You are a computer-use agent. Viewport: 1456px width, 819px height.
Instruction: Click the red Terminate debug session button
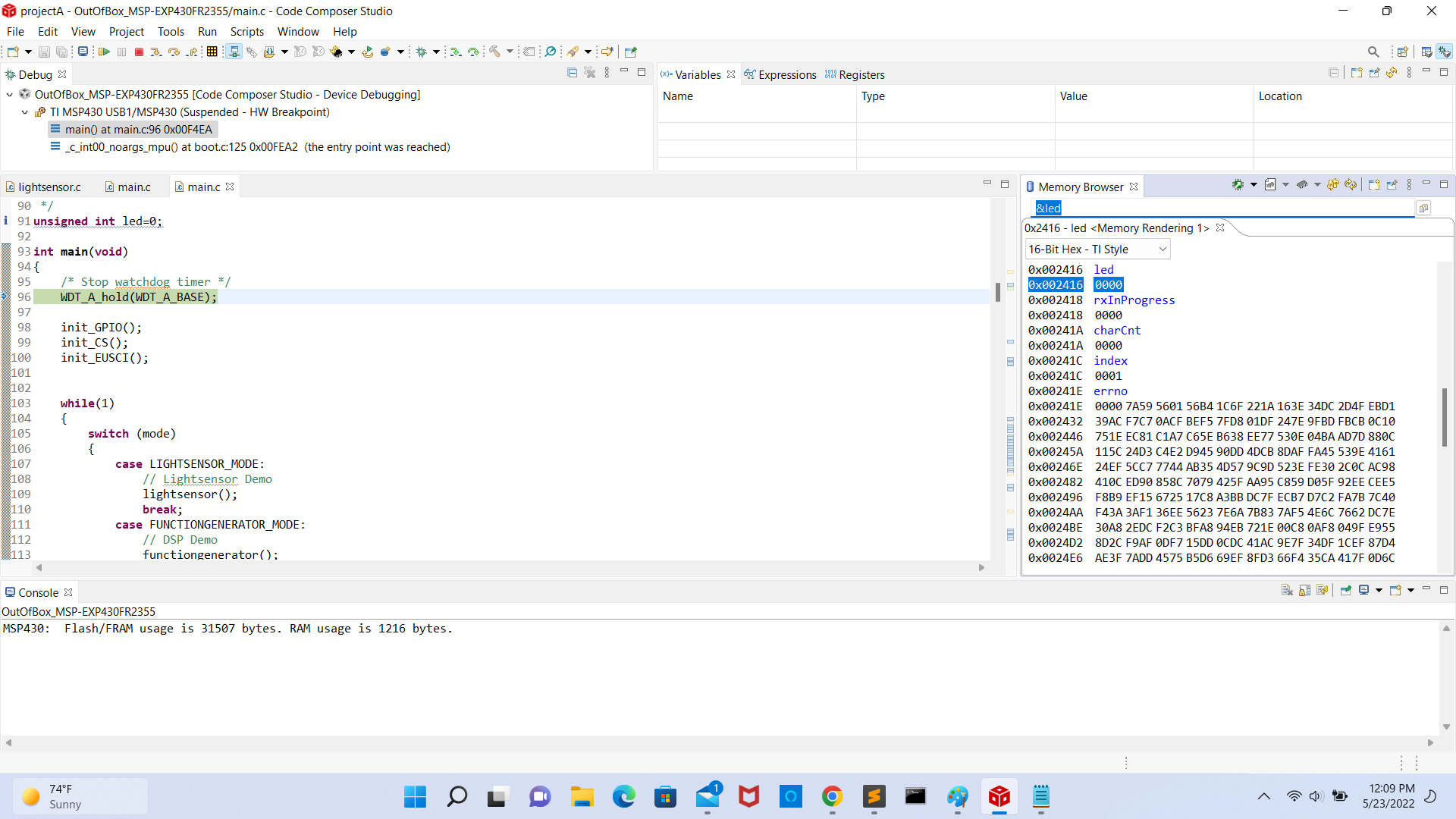[139, 52]
